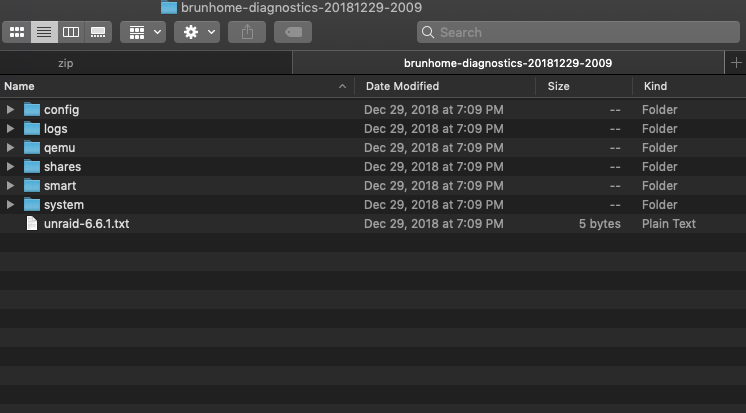Click the Share toolbar button
This screenshot has width=746, height=413.
pyautogui.click(x=247, y=32)
